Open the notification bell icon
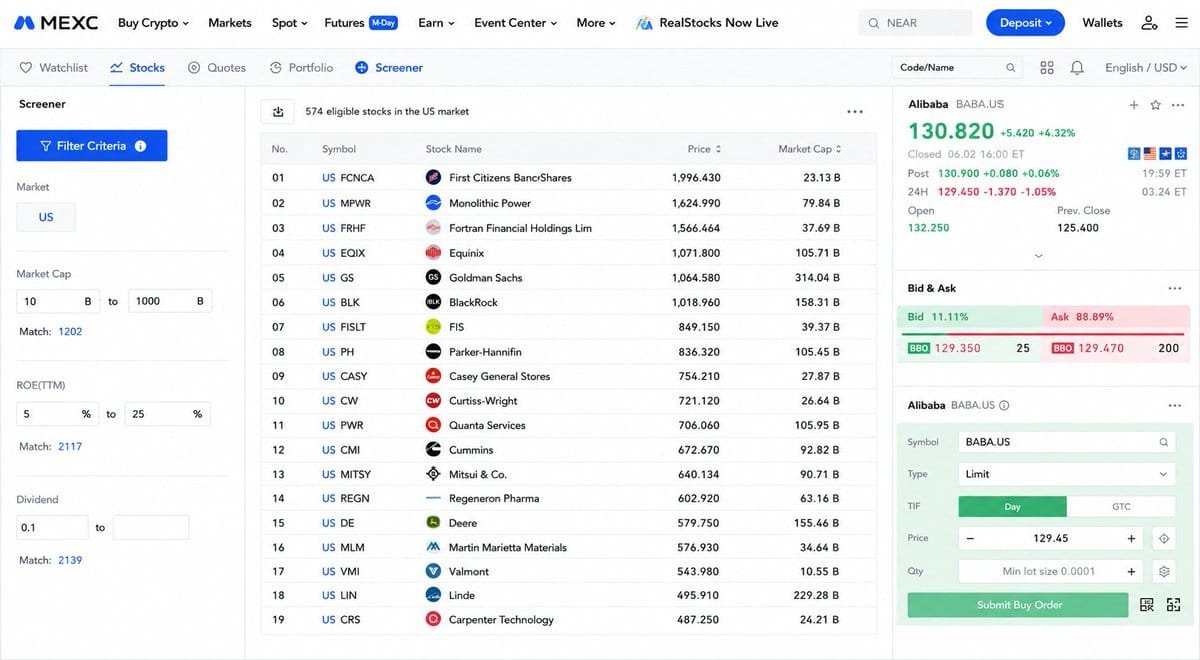This screenshot has height=660, width=1200. (1077, 68)
